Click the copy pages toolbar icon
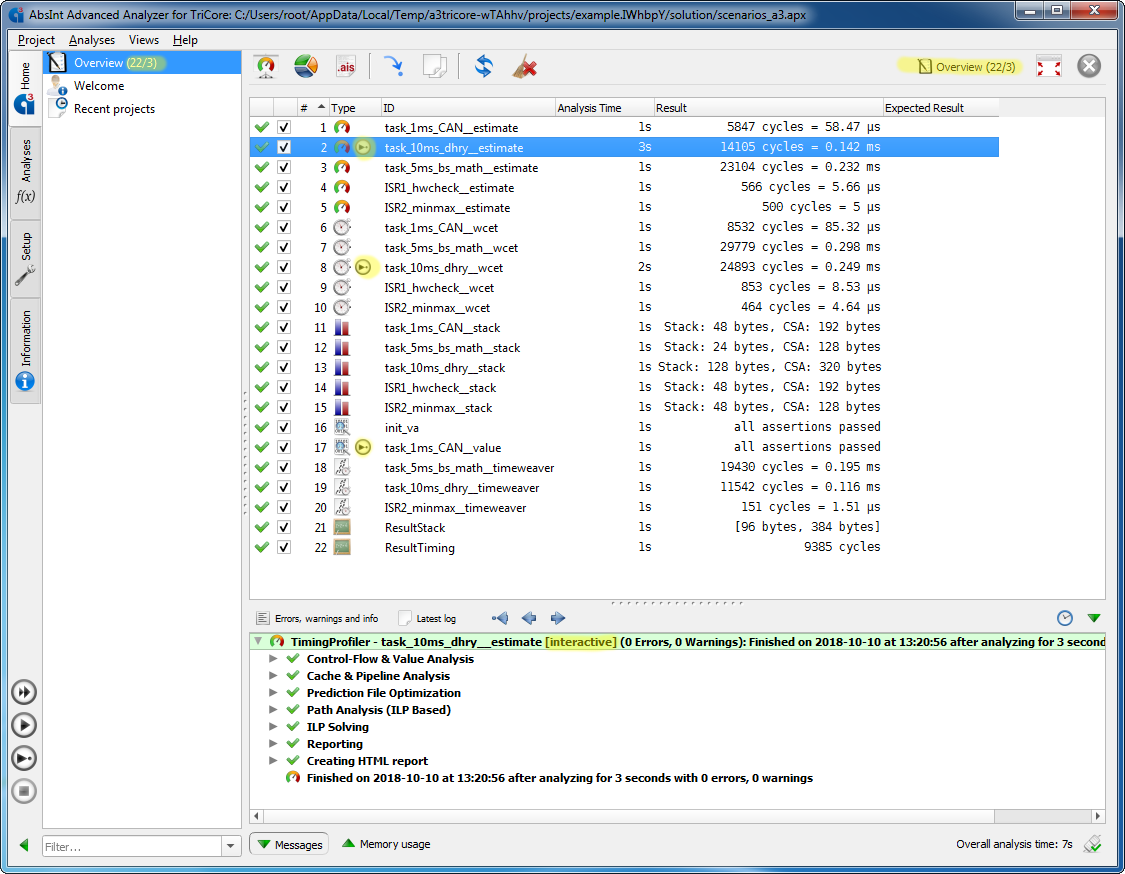Image resolution: width=1125 pixels, height=874 pixels. click(x=434, y=67)
